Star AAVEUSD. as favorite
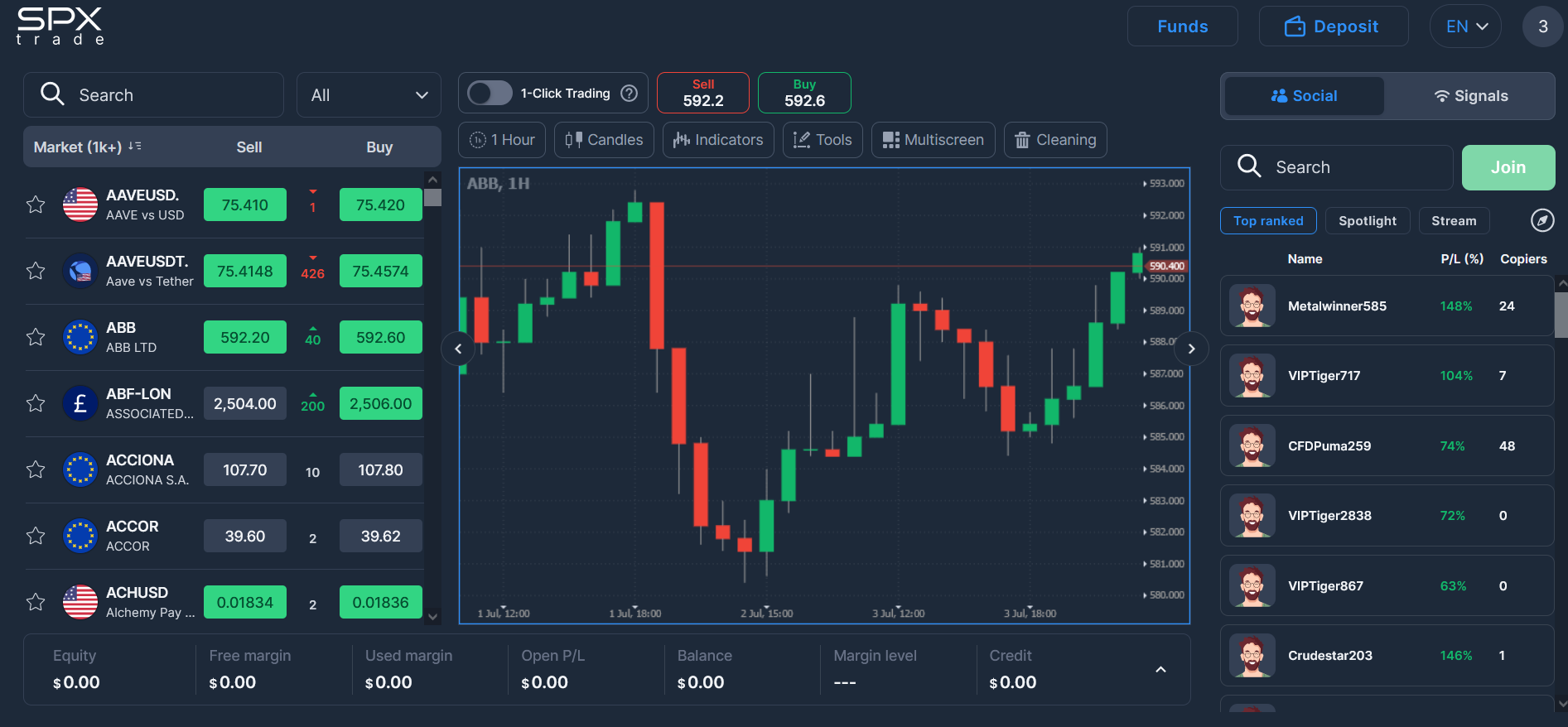 [x=36, y=205]
